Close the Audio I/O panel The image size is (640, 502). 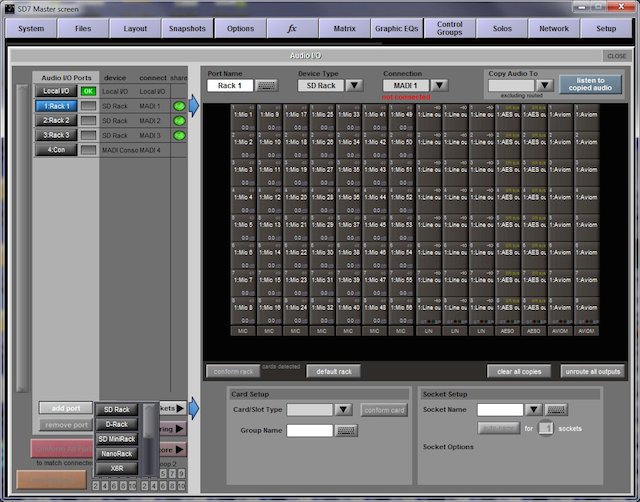[616, 56]
